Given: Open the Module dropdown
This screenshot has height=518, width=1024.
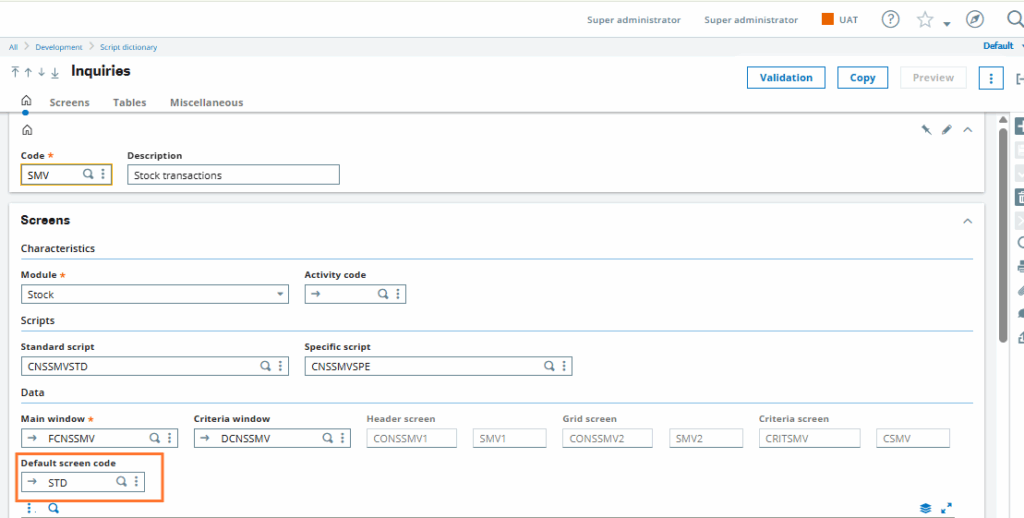Looking at the screenshot, I should pyautogui.click(x=280, y=295).
